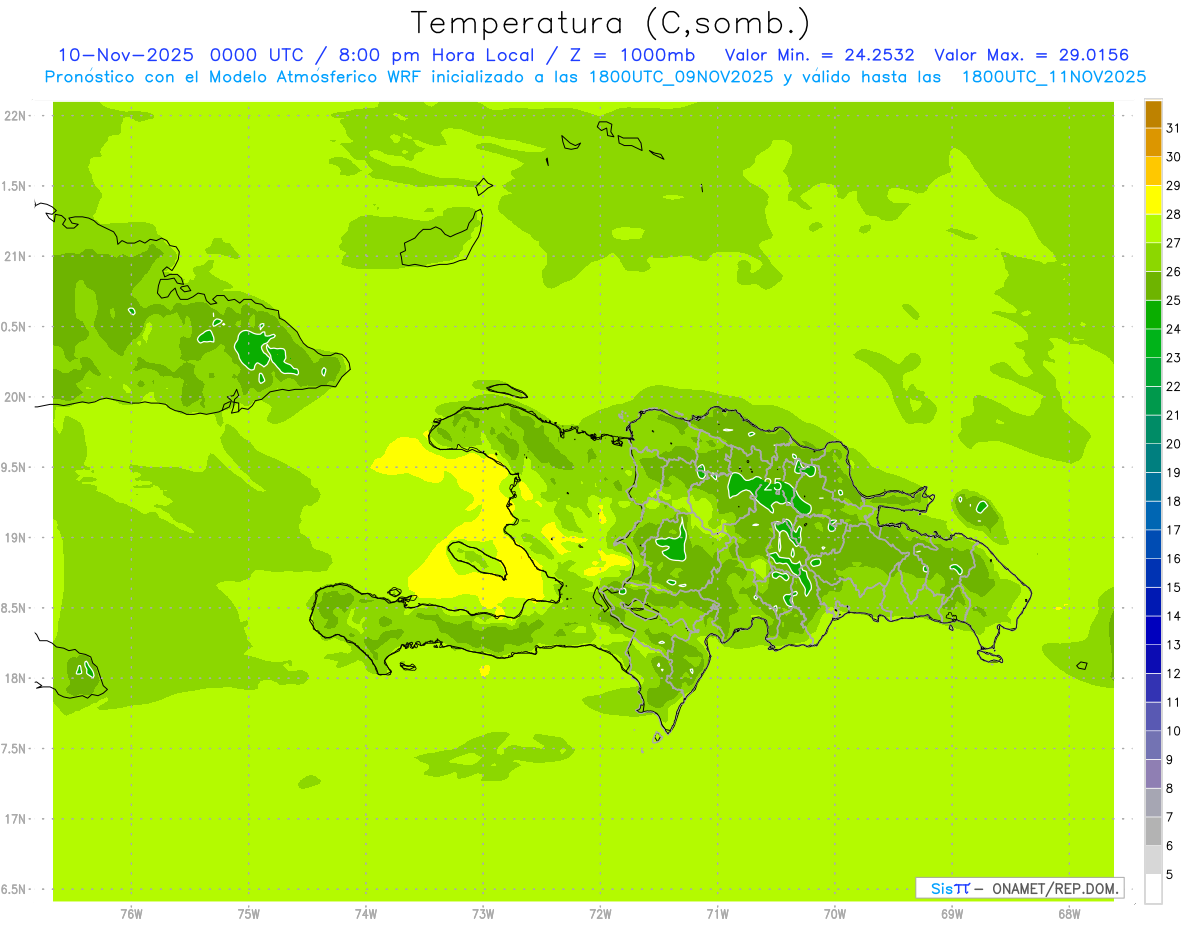Click the '72W' longitude label
The image size is (1200, 927).
600,914
